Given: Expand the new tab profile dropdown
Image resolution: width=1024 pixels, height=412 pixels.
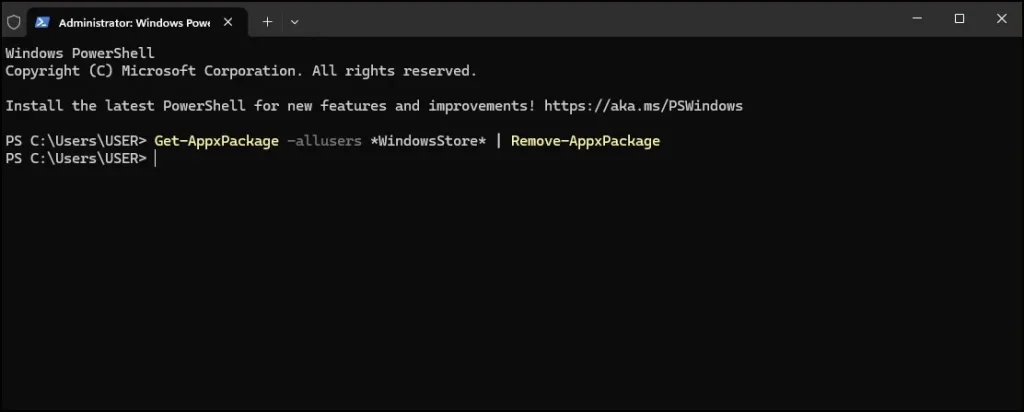Looking at the screenshot, I should tap(295, 22).
